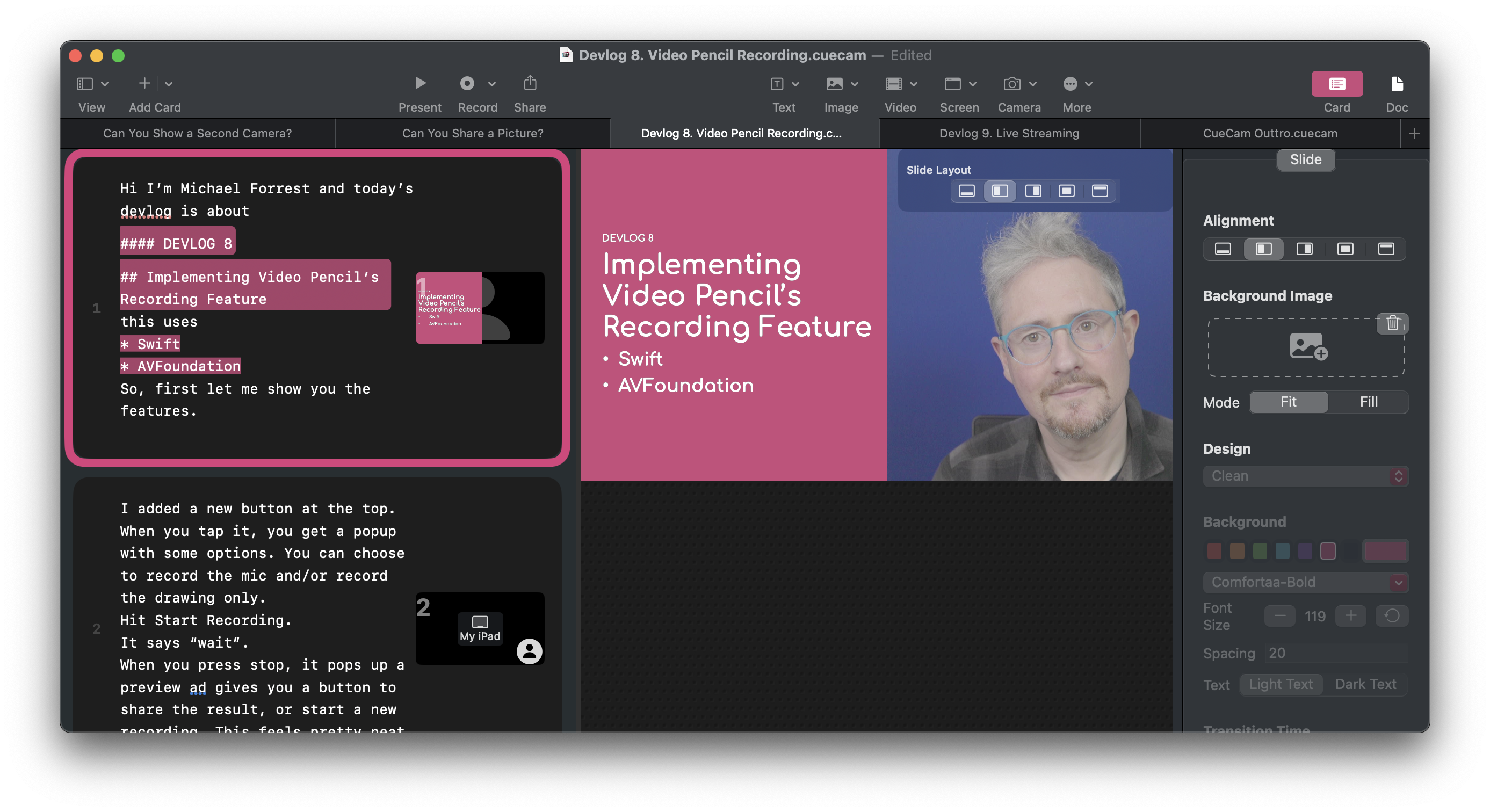Open the custom background color well
The image size is (1490, 812).
pos(1385,551)
